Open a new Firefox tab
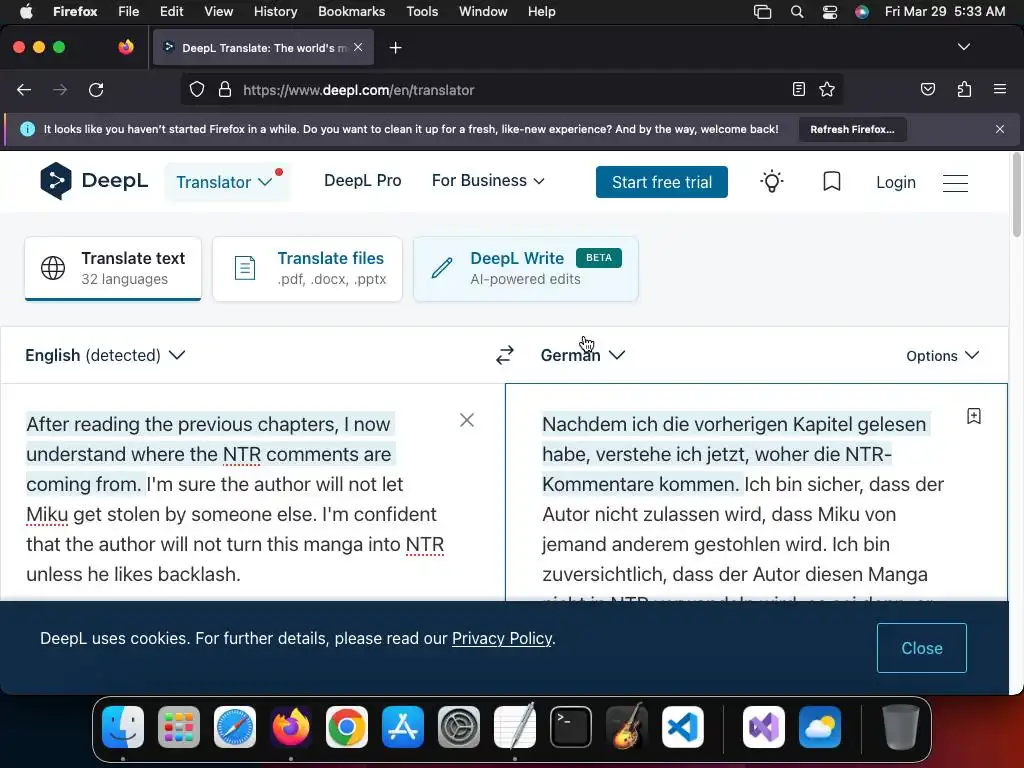 (x=395, y=48)
